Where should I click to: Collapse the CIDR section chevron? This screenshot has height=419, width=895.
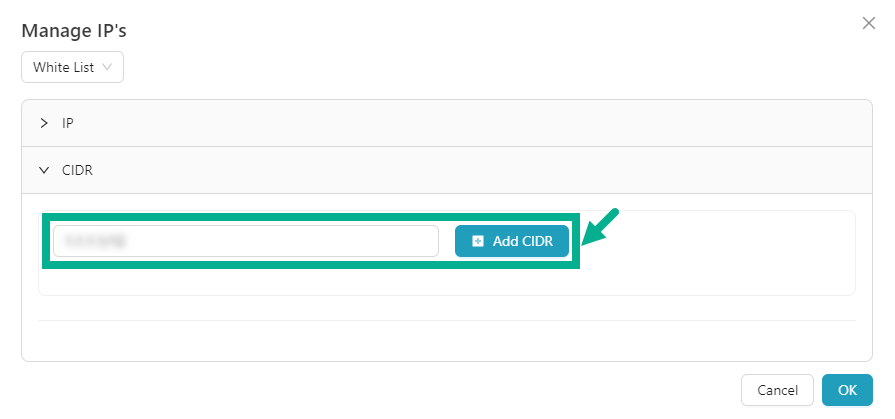tap(44, 170)
